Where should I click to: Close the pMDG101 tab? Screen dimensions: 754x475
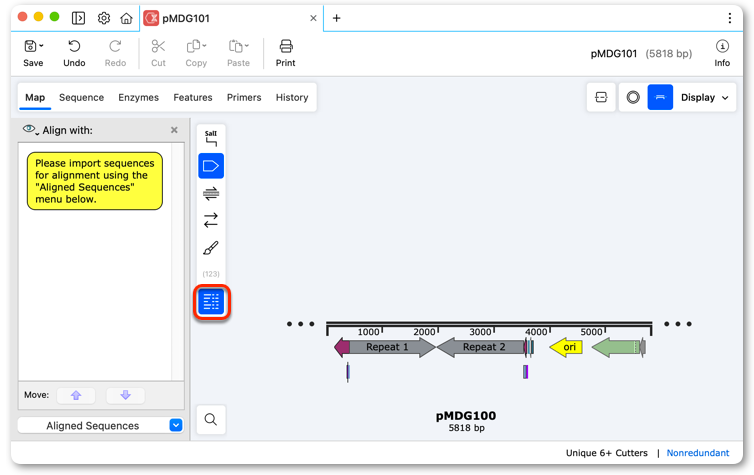pyautogui.click(x=314, y=18)
